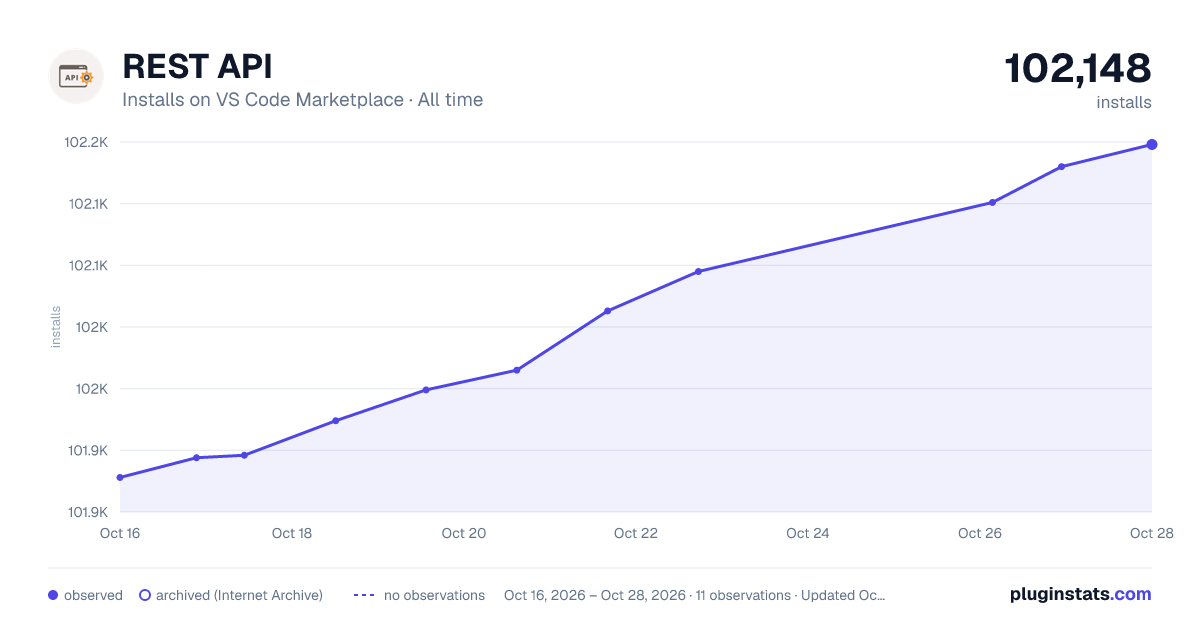Image resolution: width=1200 pixels, height=630 pixels.
Task: Click 'Installs on VS Code Marketplace · All time' subtitle
Action: tap(302, 100)
